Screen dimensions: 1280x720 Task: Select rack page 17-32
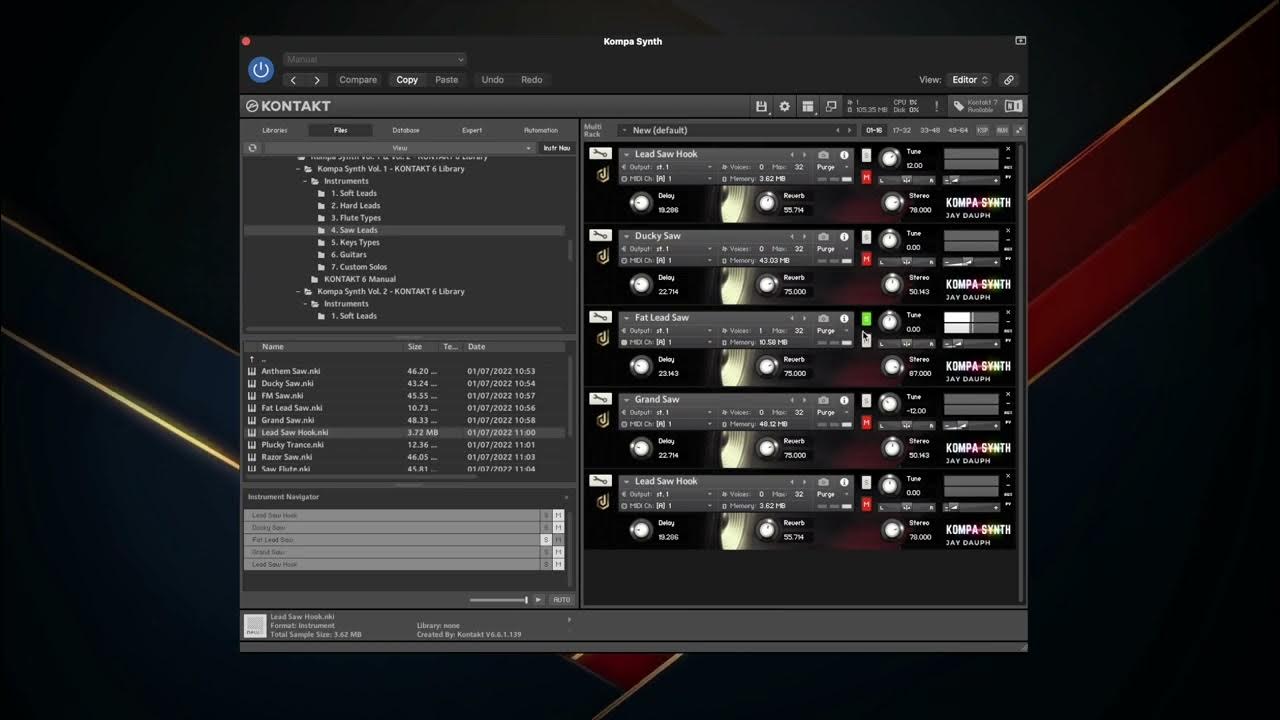pyautogui.click(x=902, y=130)
